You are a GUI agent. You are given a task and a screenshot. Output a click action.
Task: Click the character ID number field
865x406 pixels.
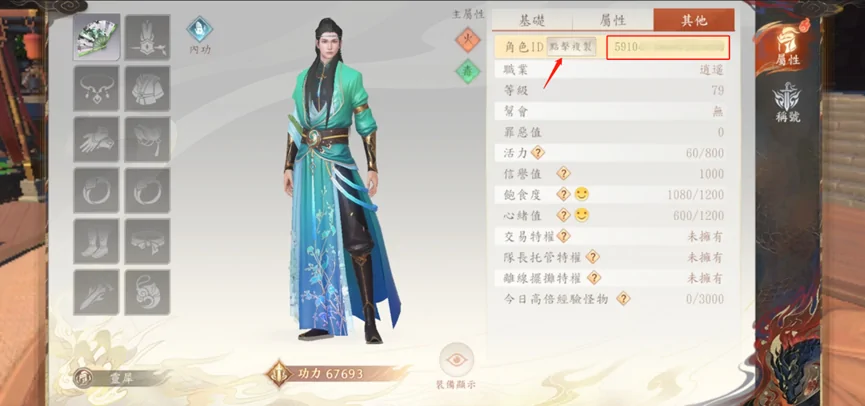pos(668,47)
